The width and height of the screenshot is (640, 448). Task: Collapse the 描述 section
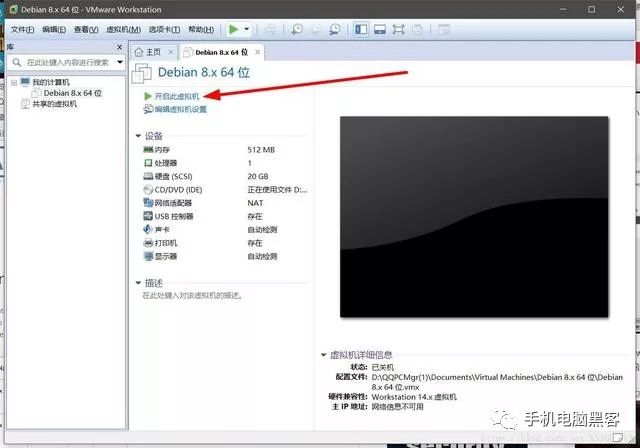[x=138, y=283]
